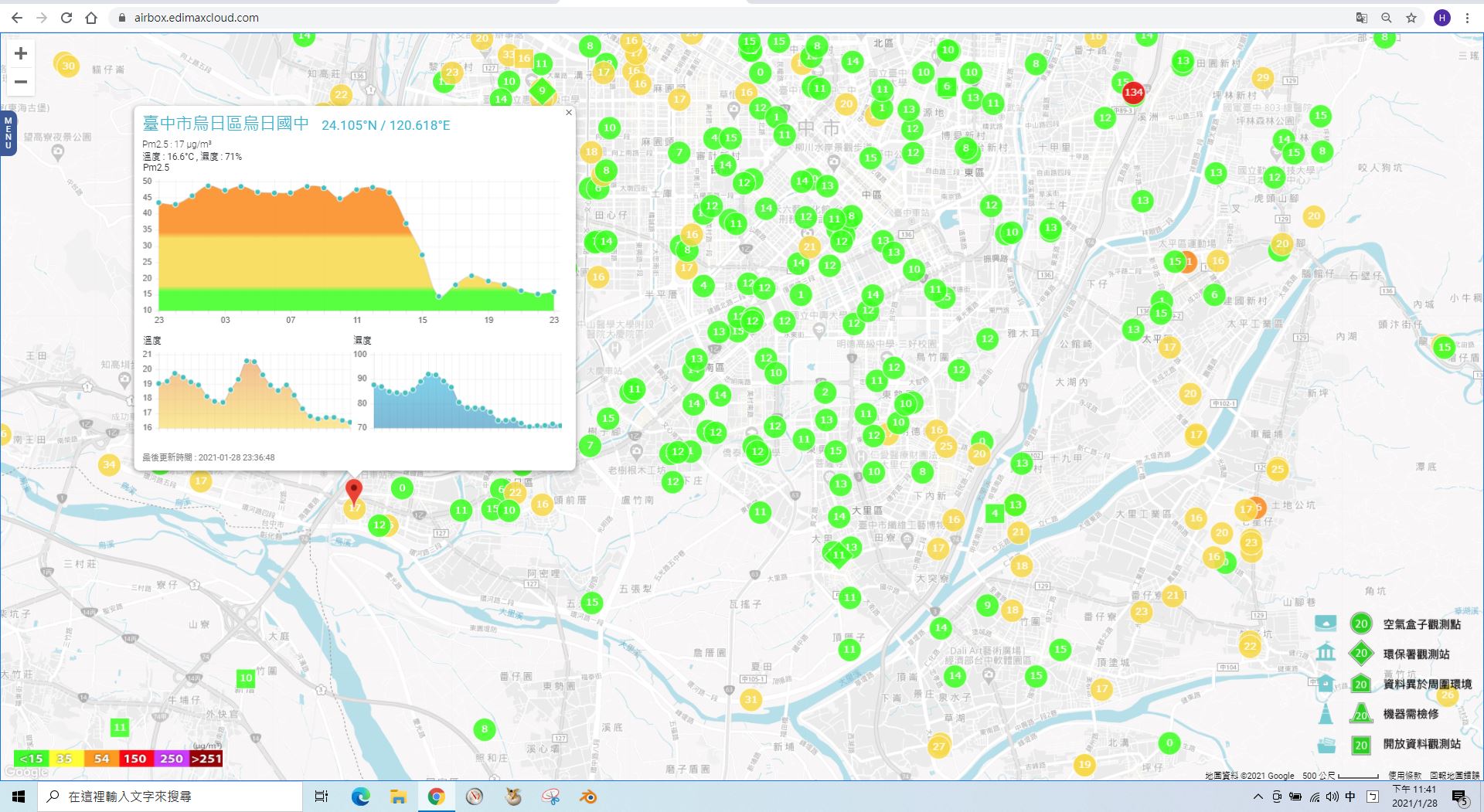Click the red location pin marker

click(x=353, y=491)
